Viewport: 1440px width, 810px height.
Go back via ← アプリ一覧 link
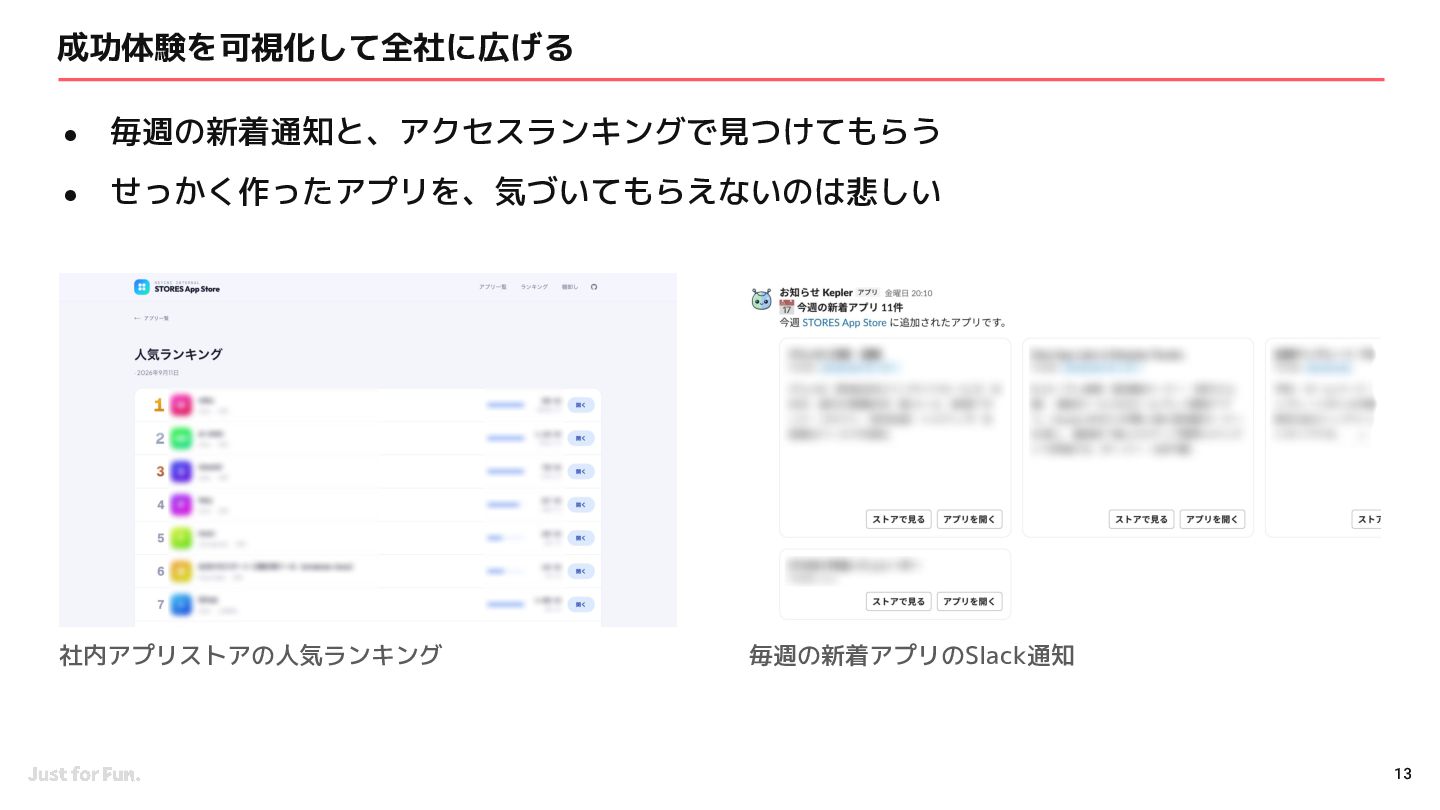pos(151,318)
